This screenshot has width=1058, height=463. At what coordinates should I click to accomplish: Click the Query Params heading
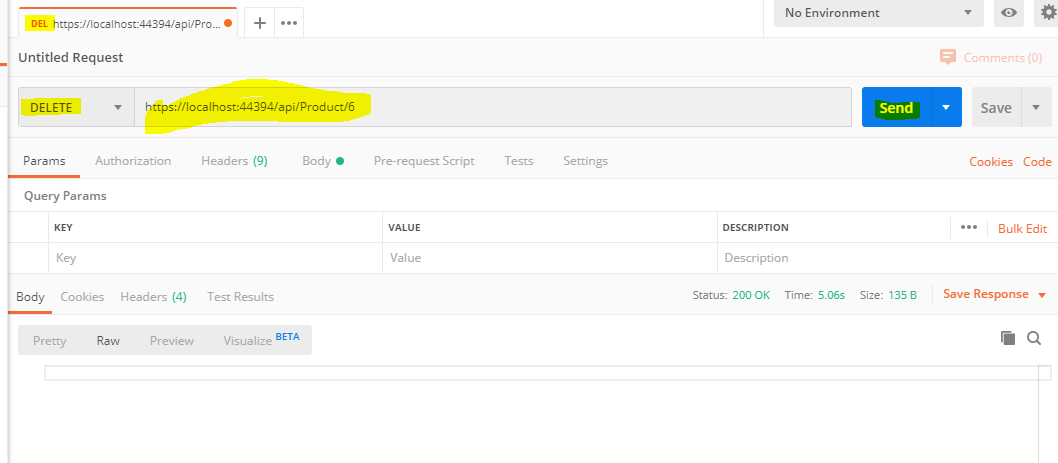(x=65, y=196)
